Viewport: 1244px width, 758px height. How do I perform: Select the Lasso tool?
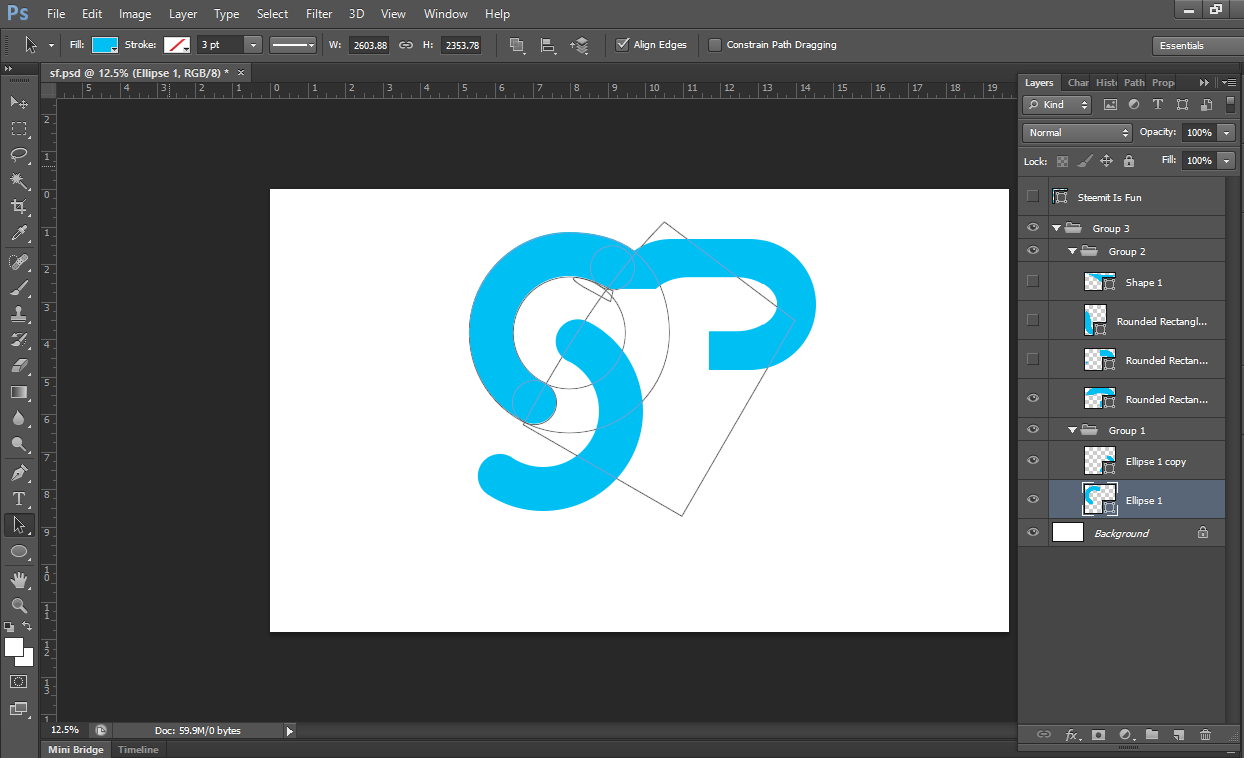[19, 154]
